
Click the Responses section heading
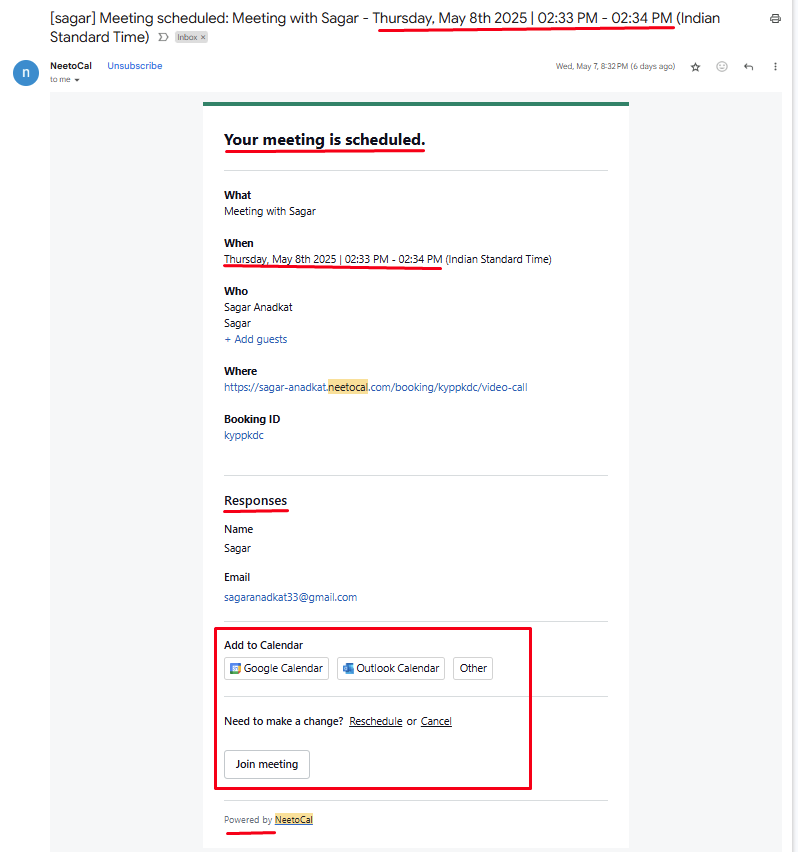coord(255,500)
